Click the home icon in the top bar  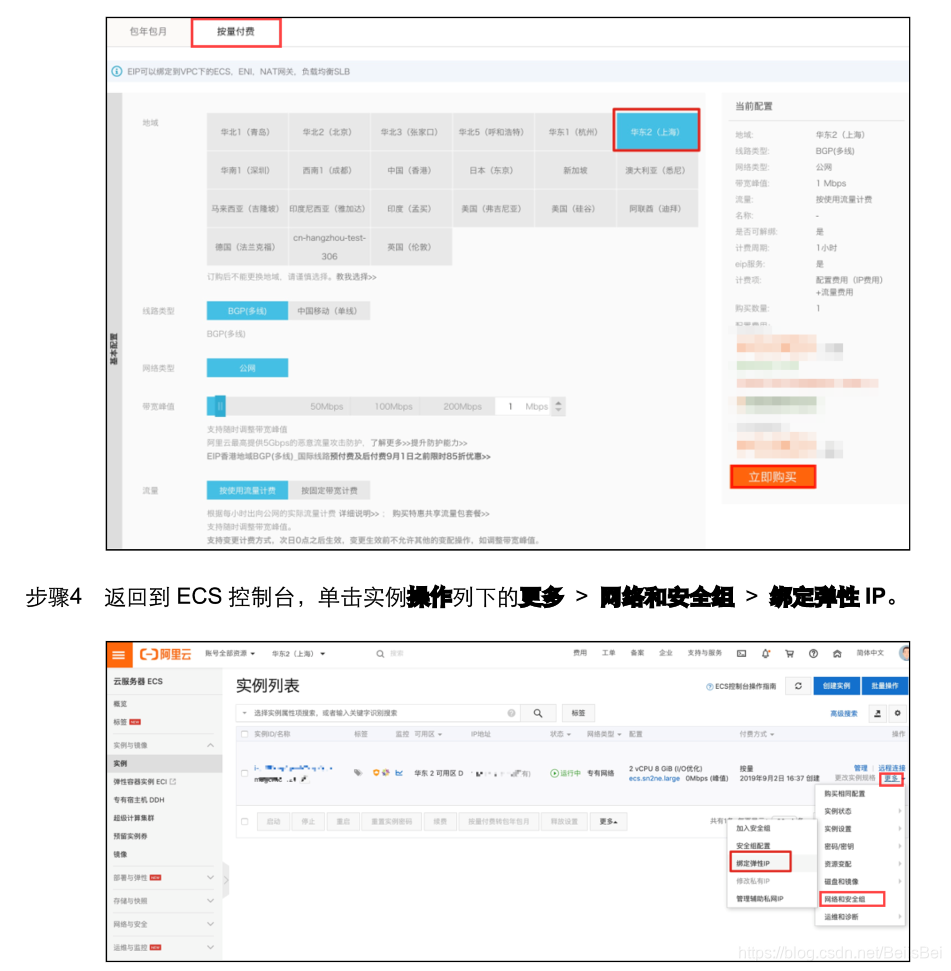pos(837,653)
